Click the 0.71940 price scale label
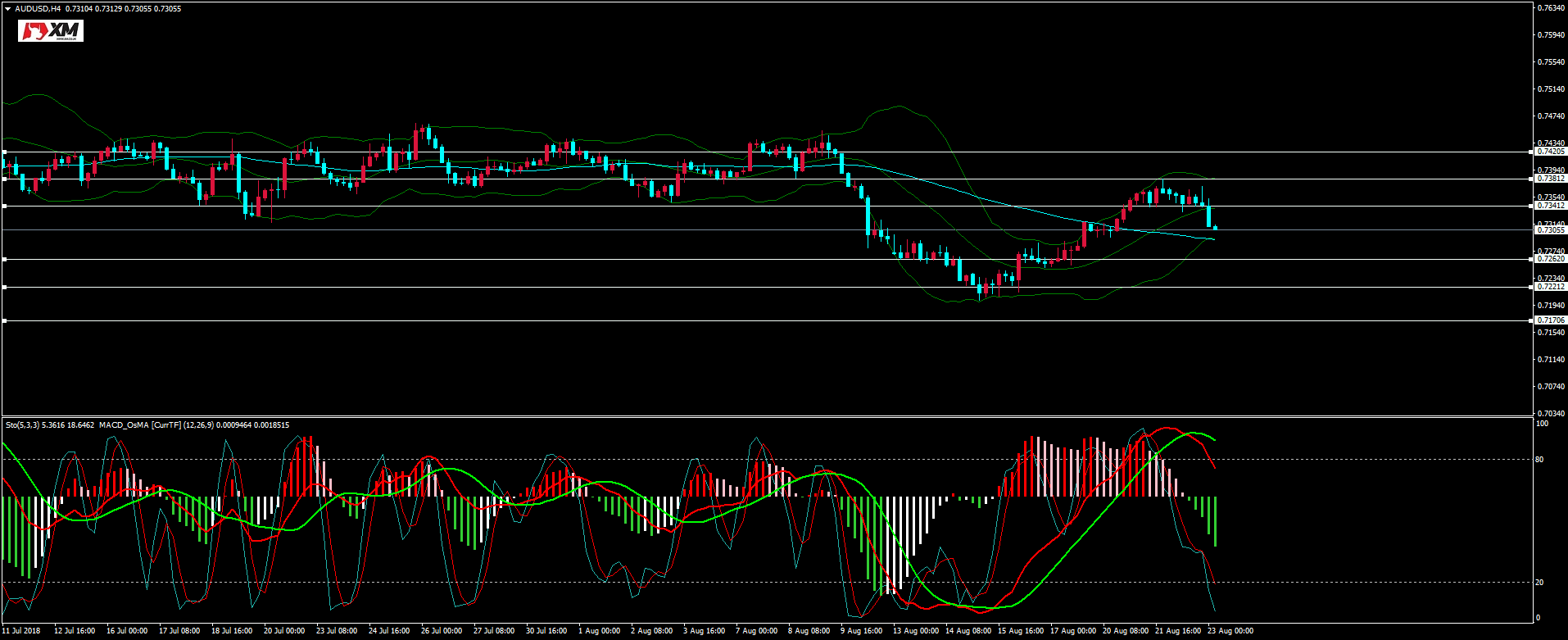This screenshot has height=640, width=1568. click(1552, 305)
